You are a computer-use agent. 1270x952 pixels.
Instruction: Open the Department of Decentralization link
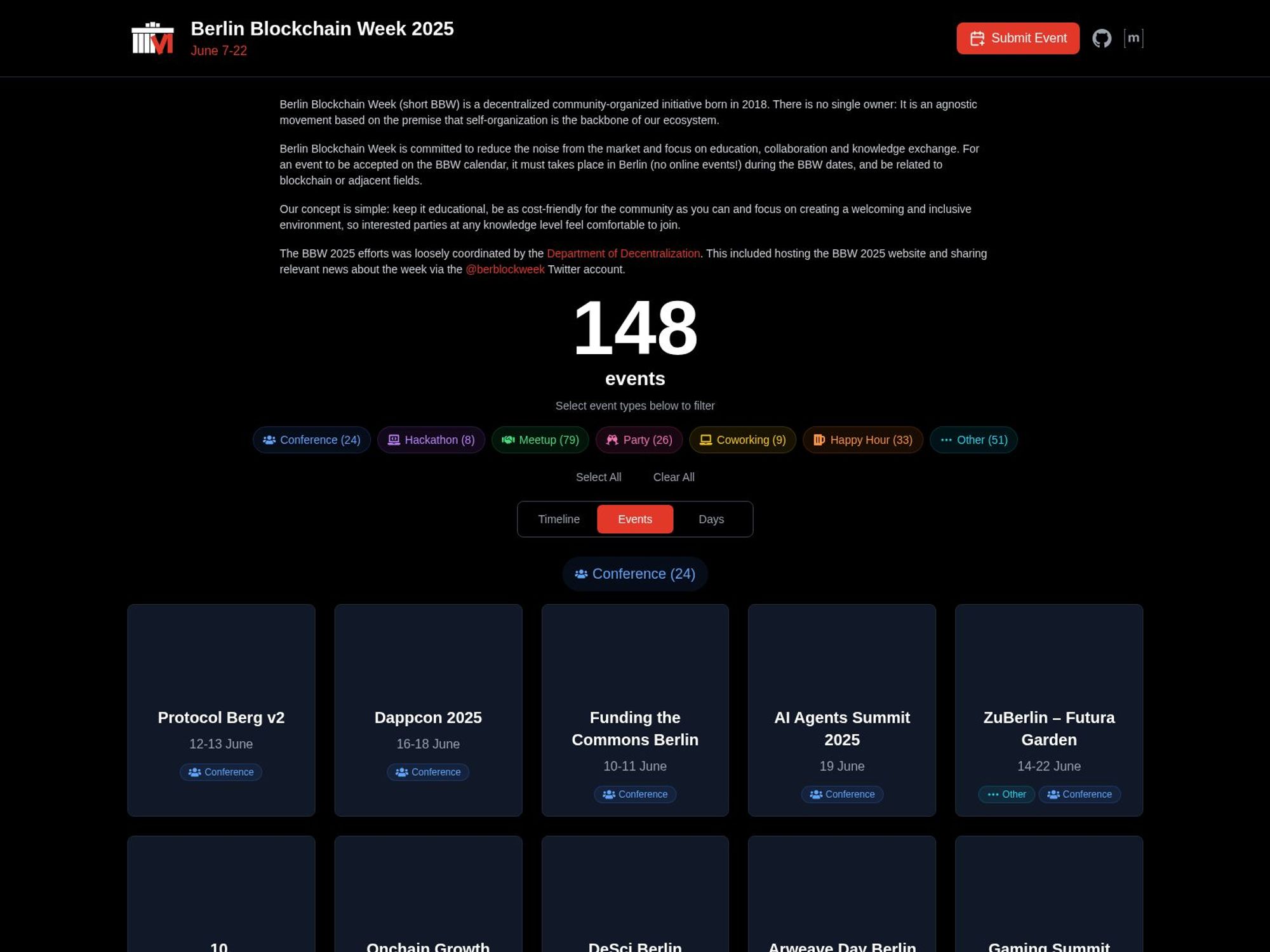tap(623, 253)
